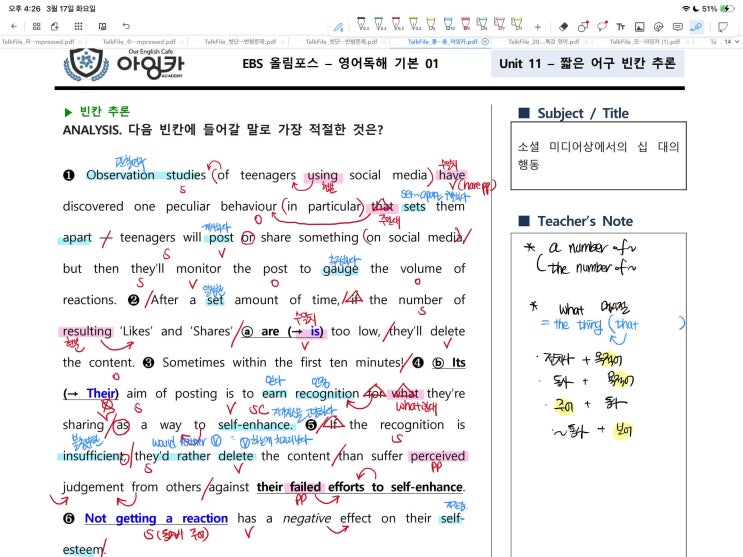This screenshot has width=743, height=557.
Task: Tap the Subject / Title text box
Action: pyautogui.click(x=598, y=155)
